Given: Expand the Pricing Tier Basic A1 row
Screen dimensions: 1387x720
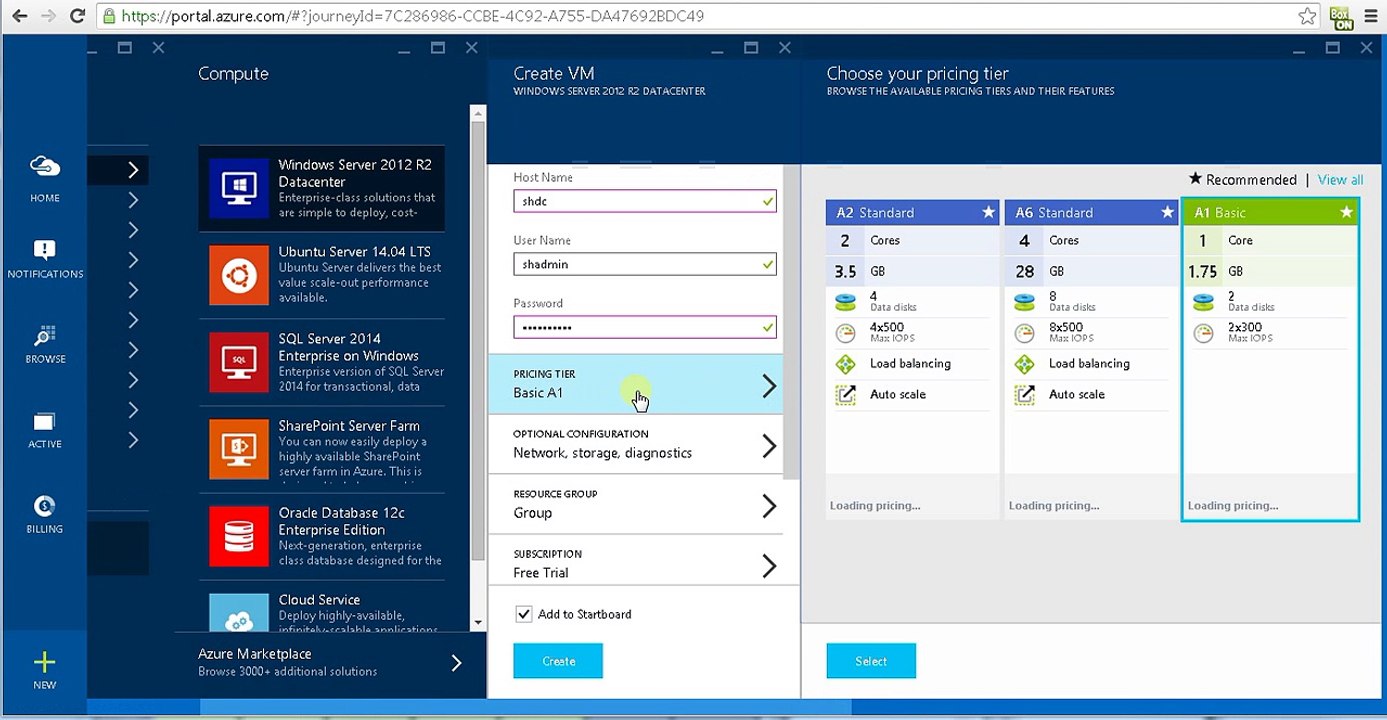Looking at the screenshot, I should (x=643, y=385).
